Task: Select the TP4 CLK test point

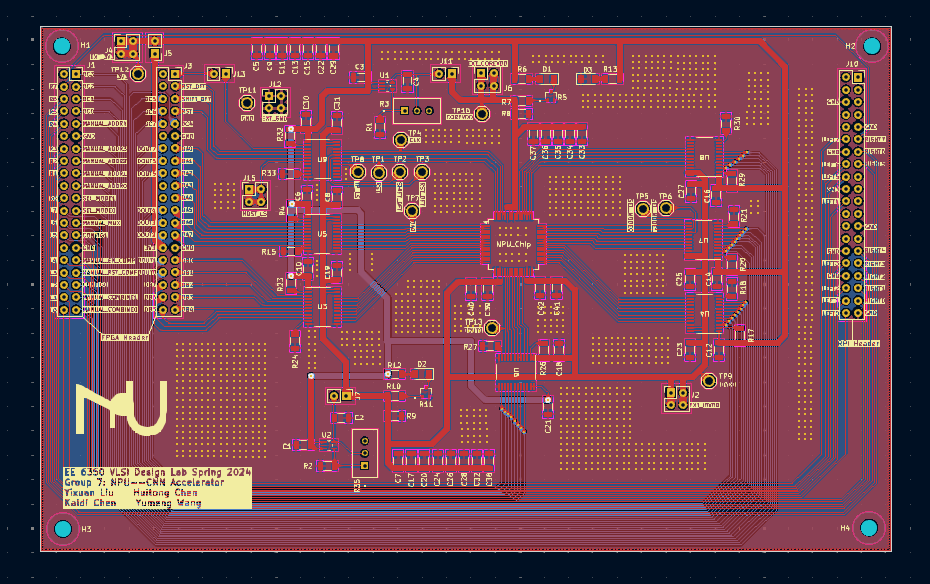Action: coord(401,140)
